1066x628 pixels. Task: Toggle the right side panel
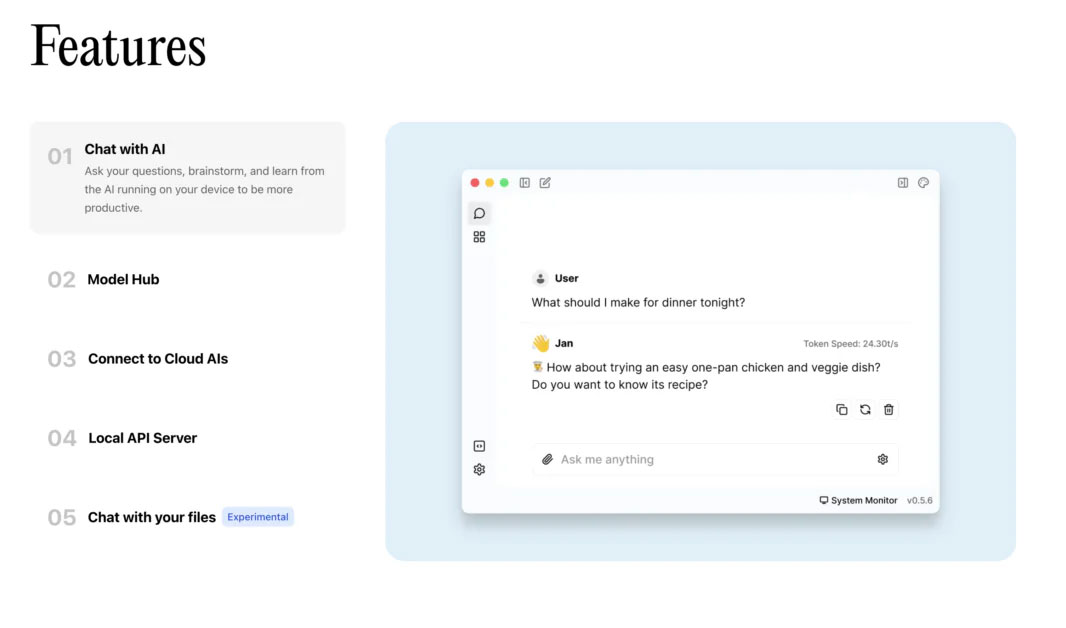(x=902, y=183)
